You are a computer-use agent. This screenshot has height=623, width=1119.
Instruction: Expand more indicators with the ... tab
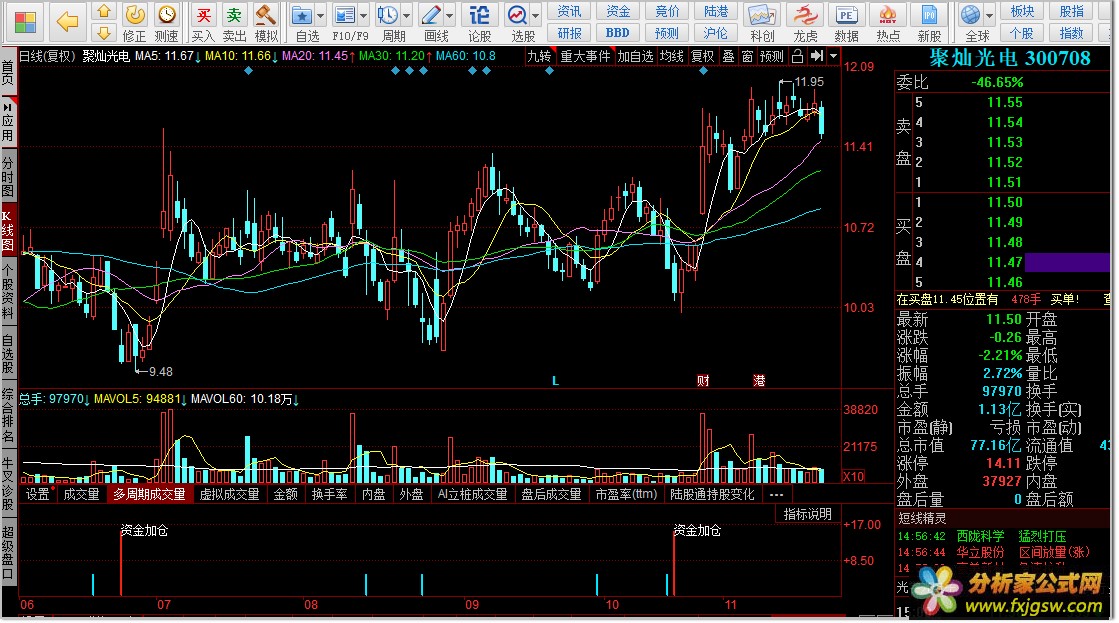[x=776, y=494]
